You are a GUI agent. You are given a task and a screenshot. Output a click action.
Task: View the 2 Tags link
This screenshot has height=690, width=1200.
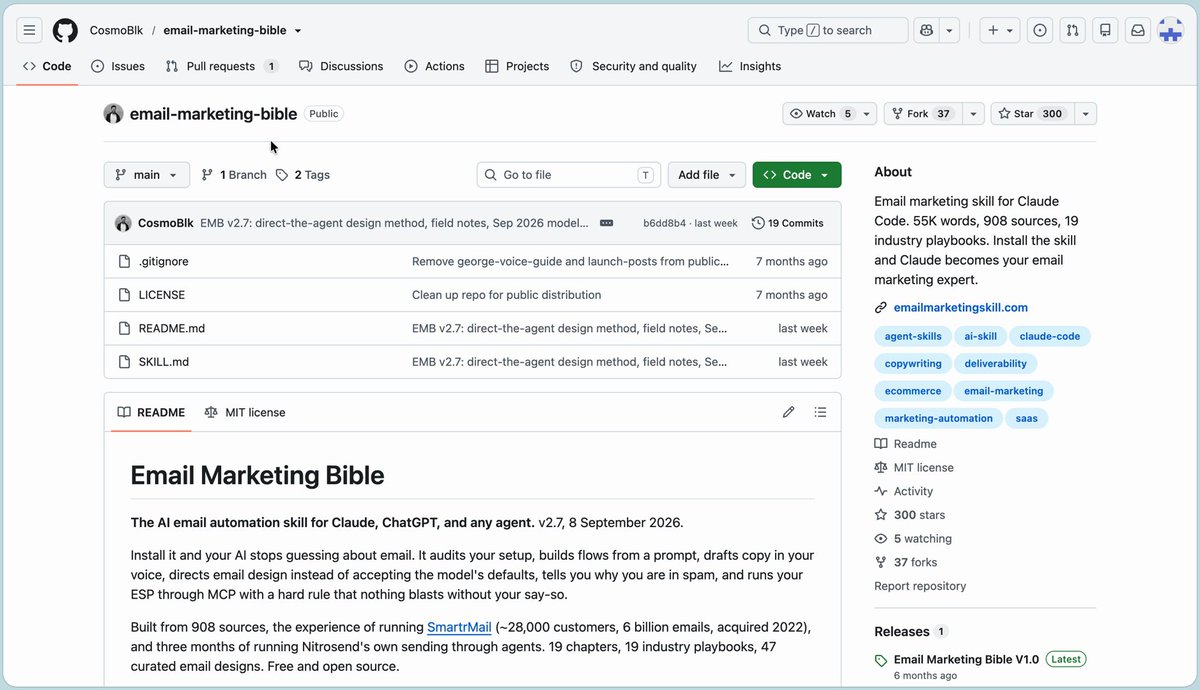[x=303, y=175]
